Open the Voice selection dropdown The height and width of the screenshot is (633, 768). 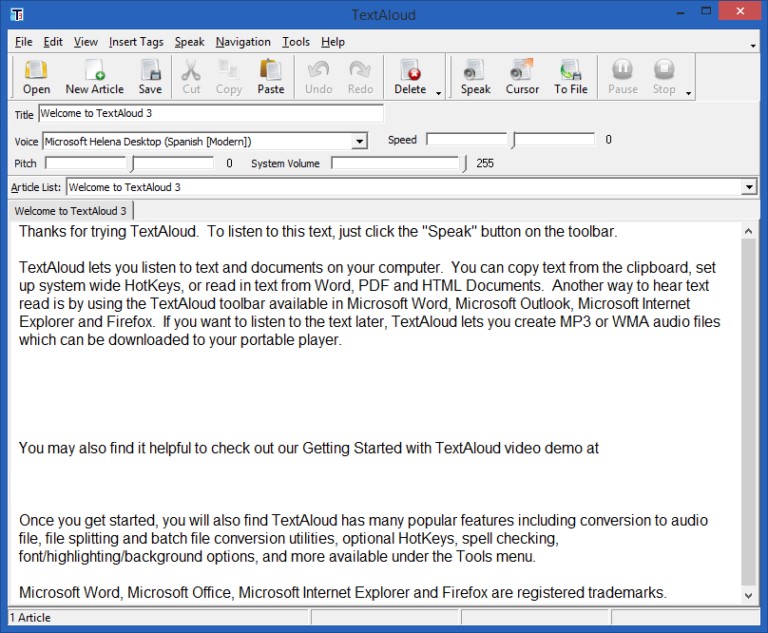360,142
